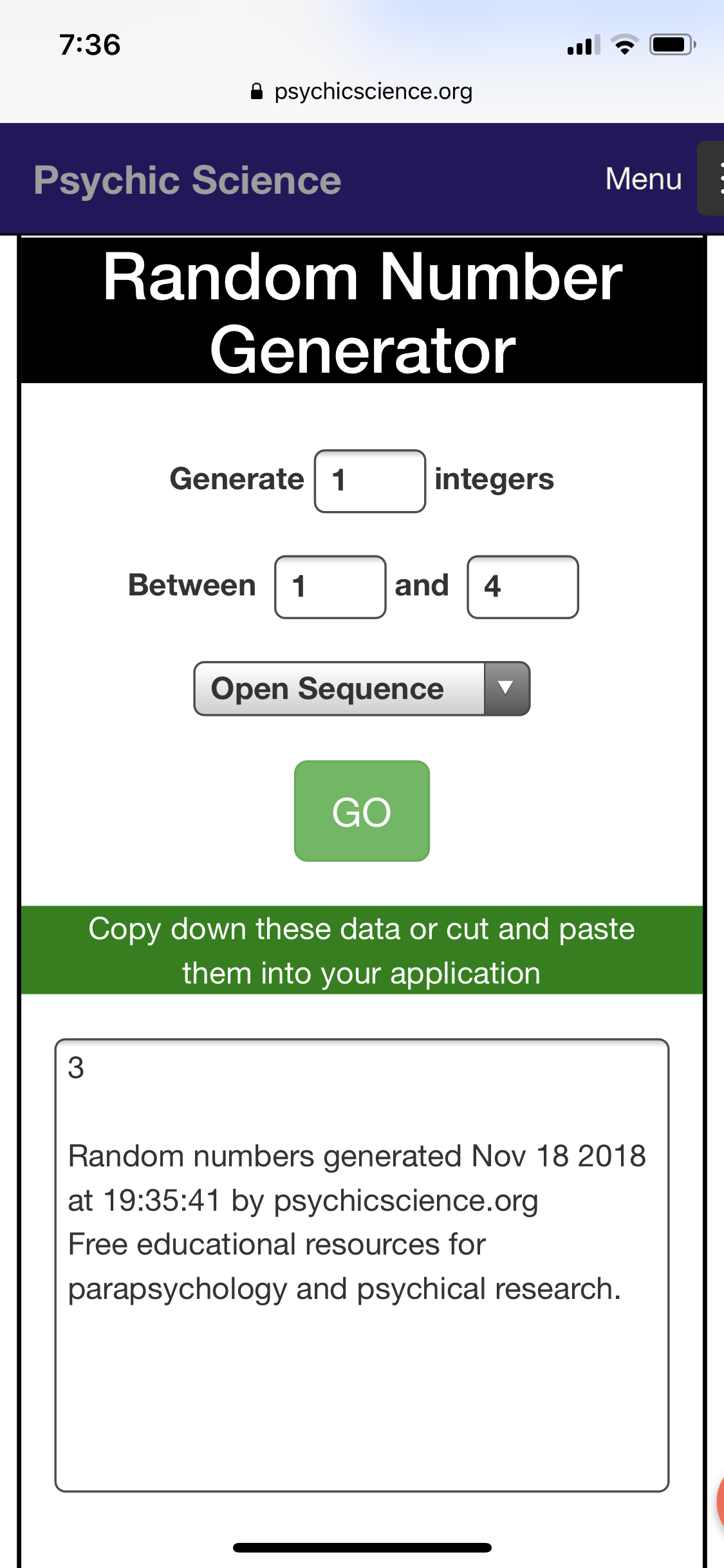Viewport: 724px width, 1568px height.
Task: Tap the psychicscience.org address bar
Action: click(x=362, y=91)
